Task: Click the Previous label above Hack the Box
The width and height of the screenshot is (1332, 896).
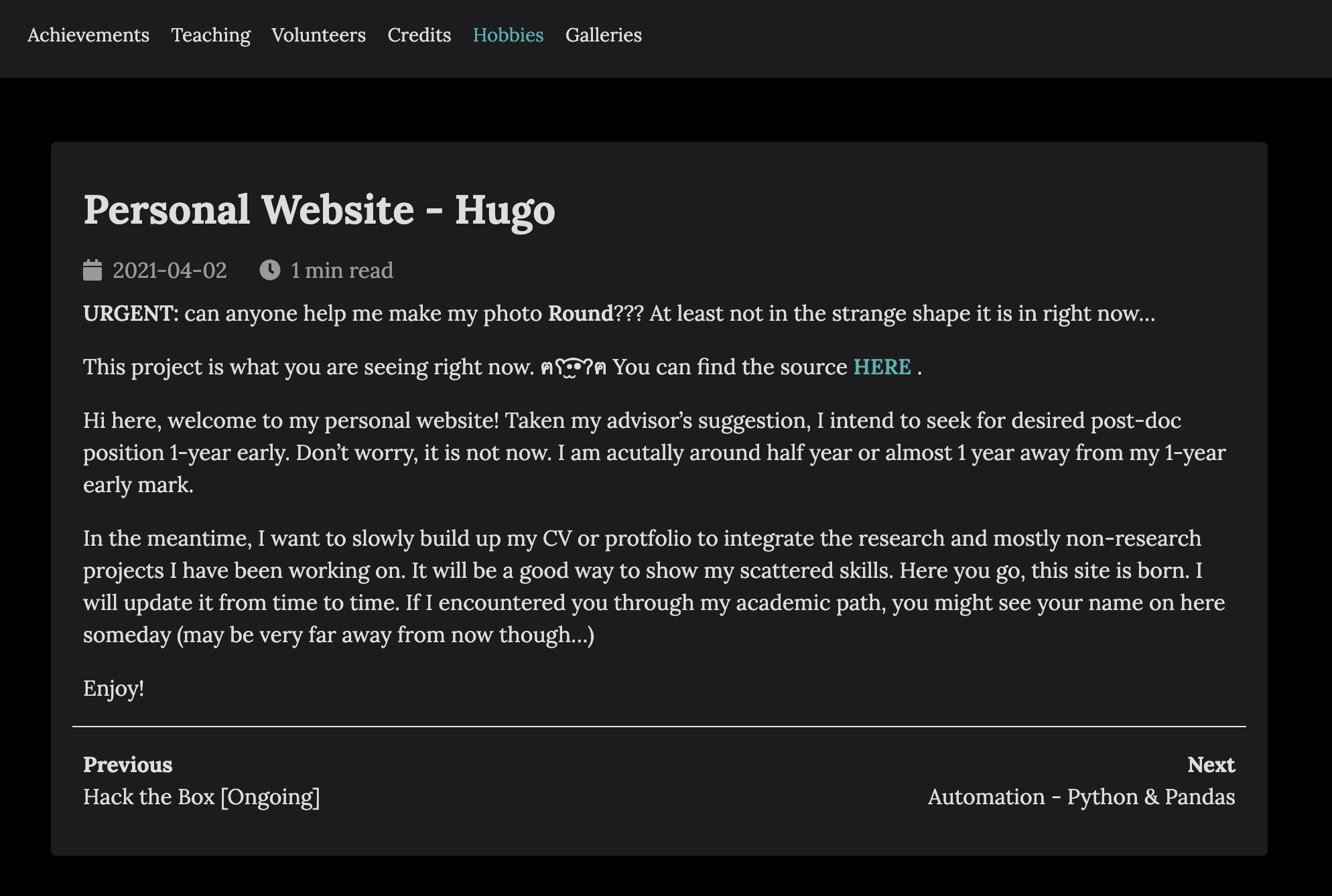Action: tap(127, 764)
